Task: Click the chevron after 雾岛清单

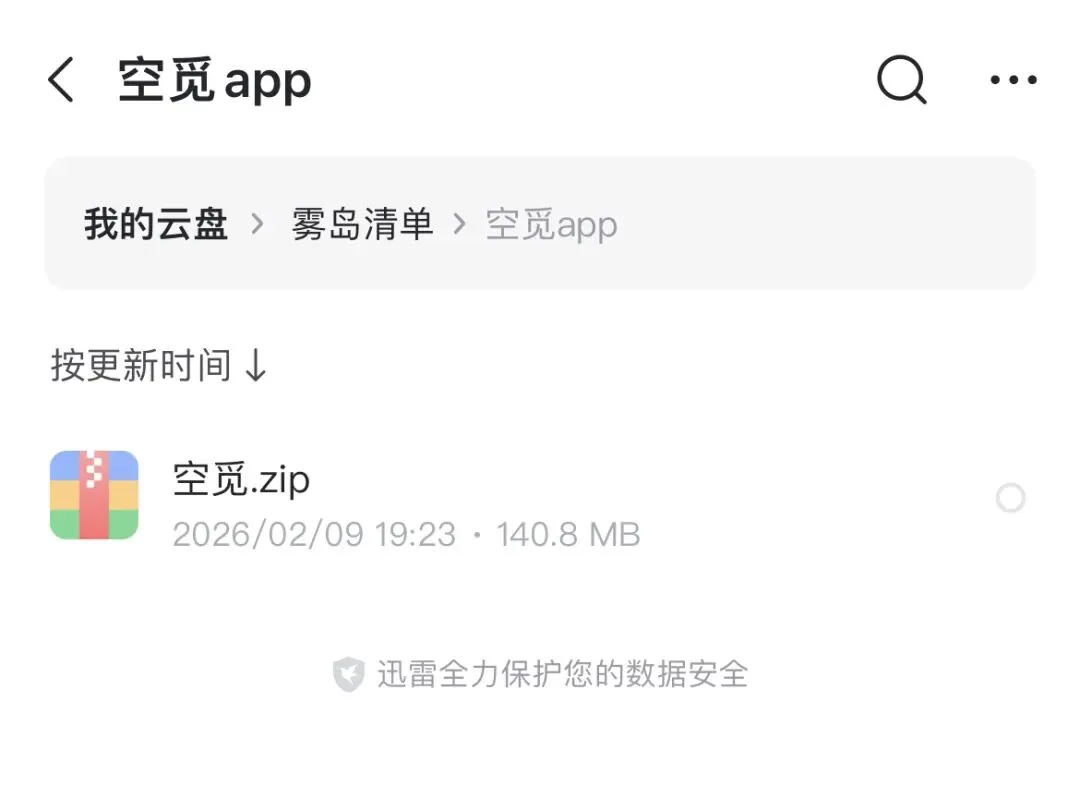Action: tap(459, 224)
